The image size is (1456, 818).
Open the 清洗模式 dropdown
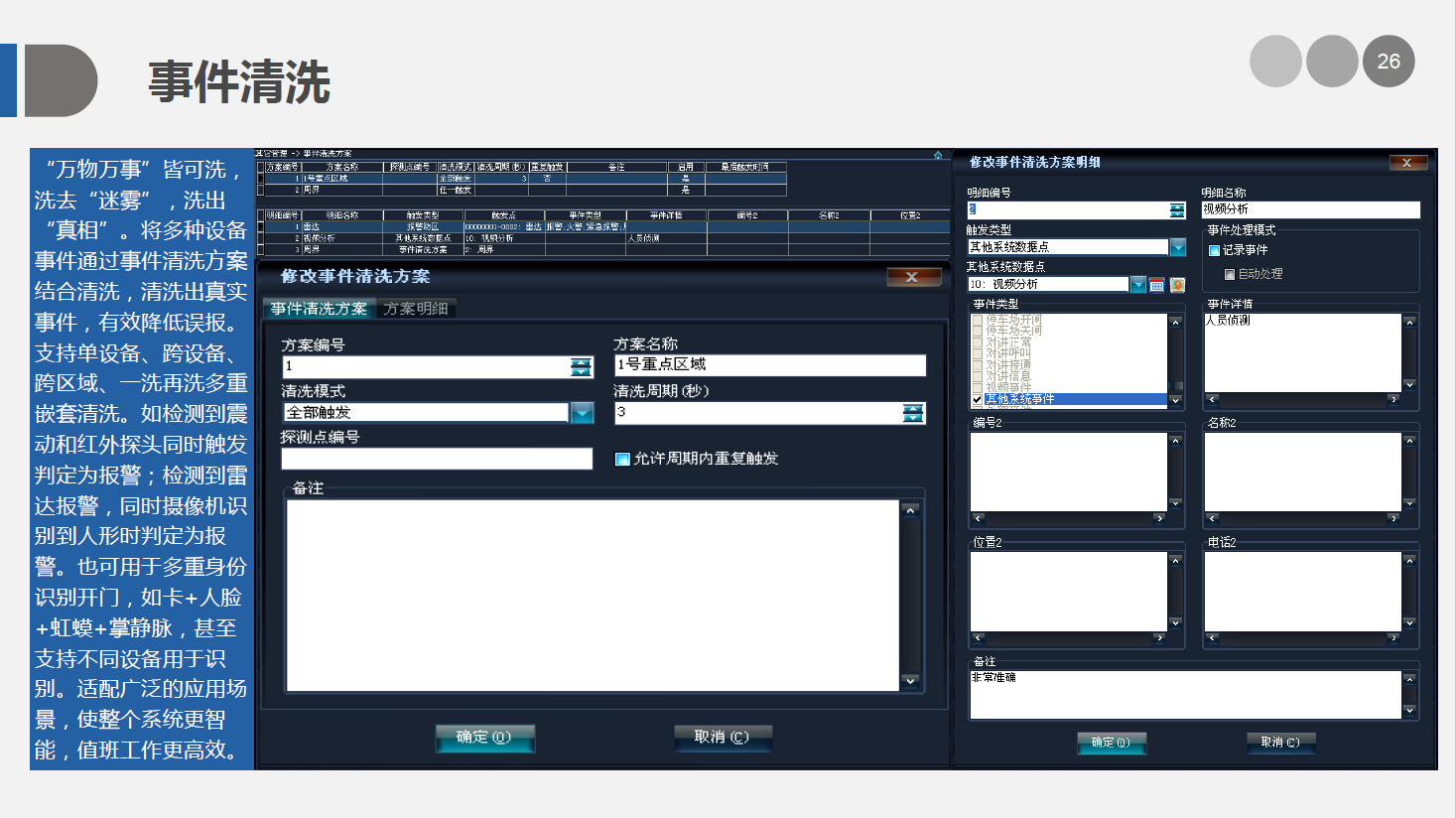[x=582, y=413]
